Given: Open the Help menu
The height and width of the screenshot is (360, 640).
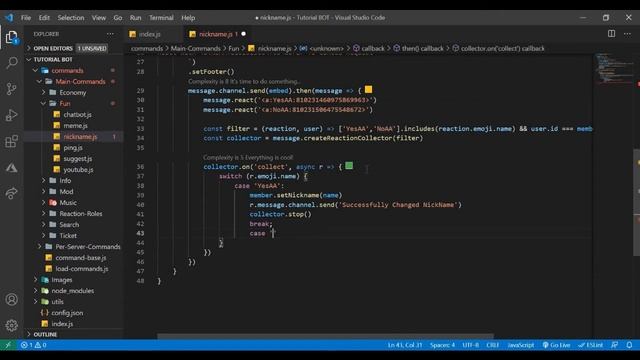Looking at the screenshot, I should (x=188, y=18).
